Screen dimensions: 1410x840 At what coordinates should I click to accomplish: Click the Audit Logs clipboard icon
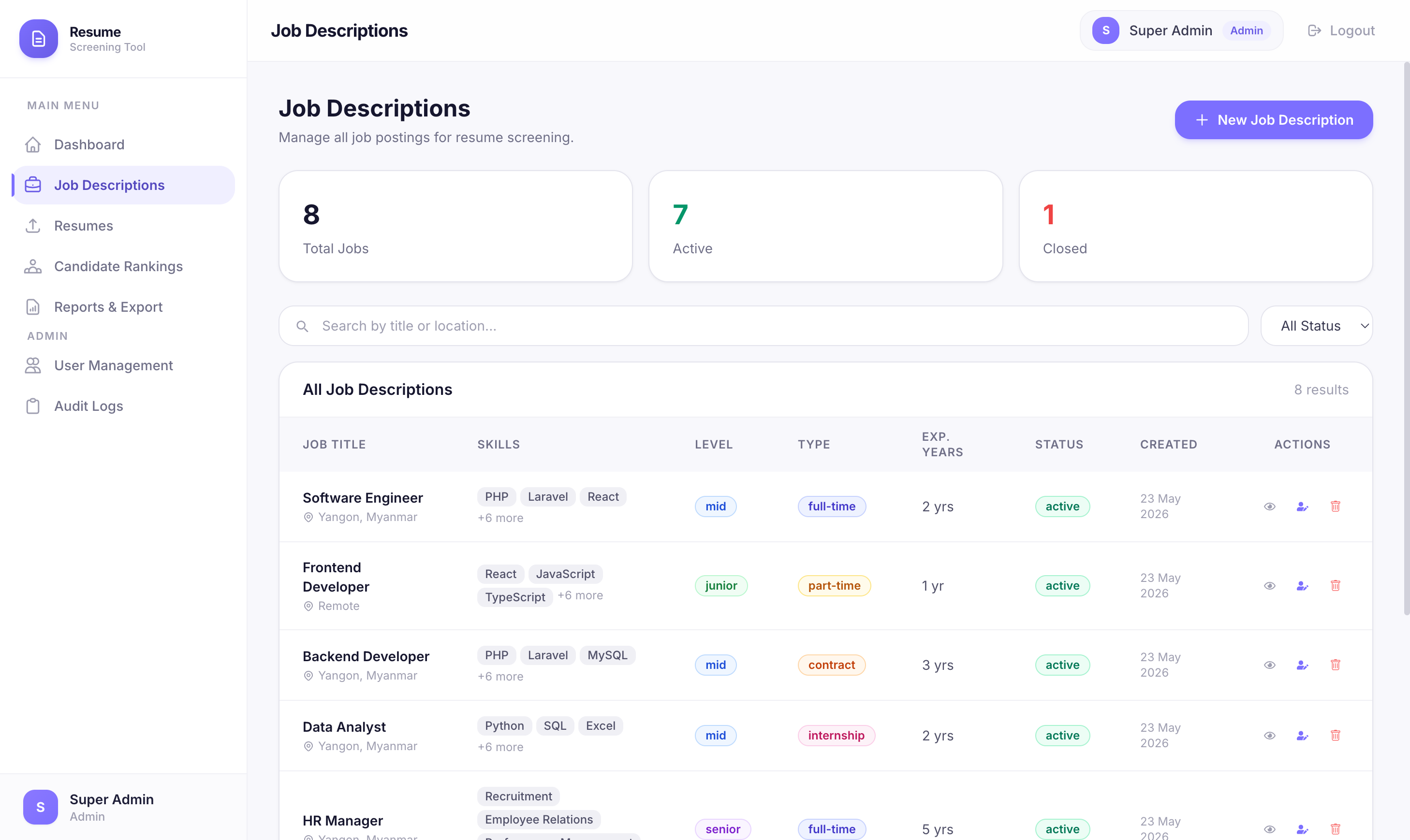[33, 406]
